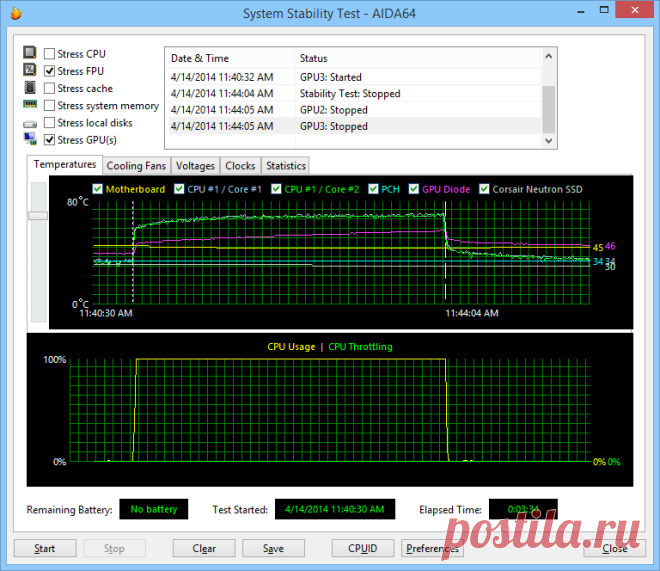Open the Voltages tab

195,166
